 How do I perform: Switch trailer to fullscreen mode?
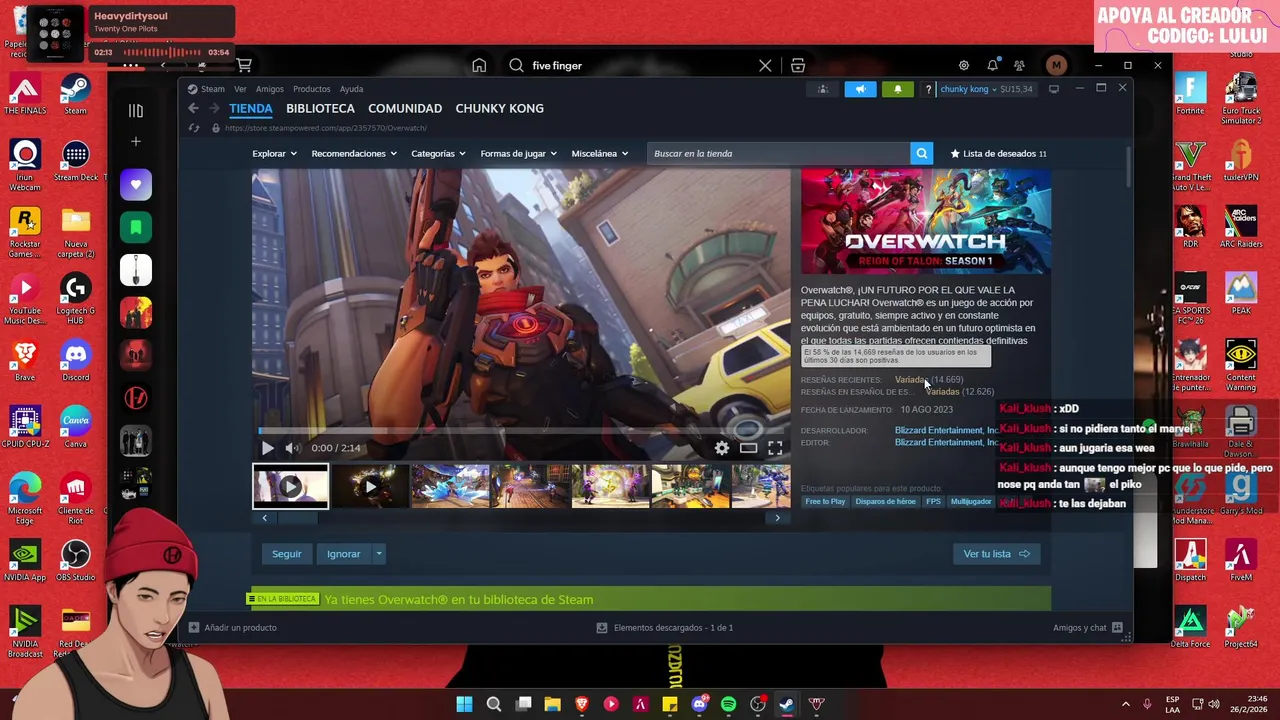775,448
